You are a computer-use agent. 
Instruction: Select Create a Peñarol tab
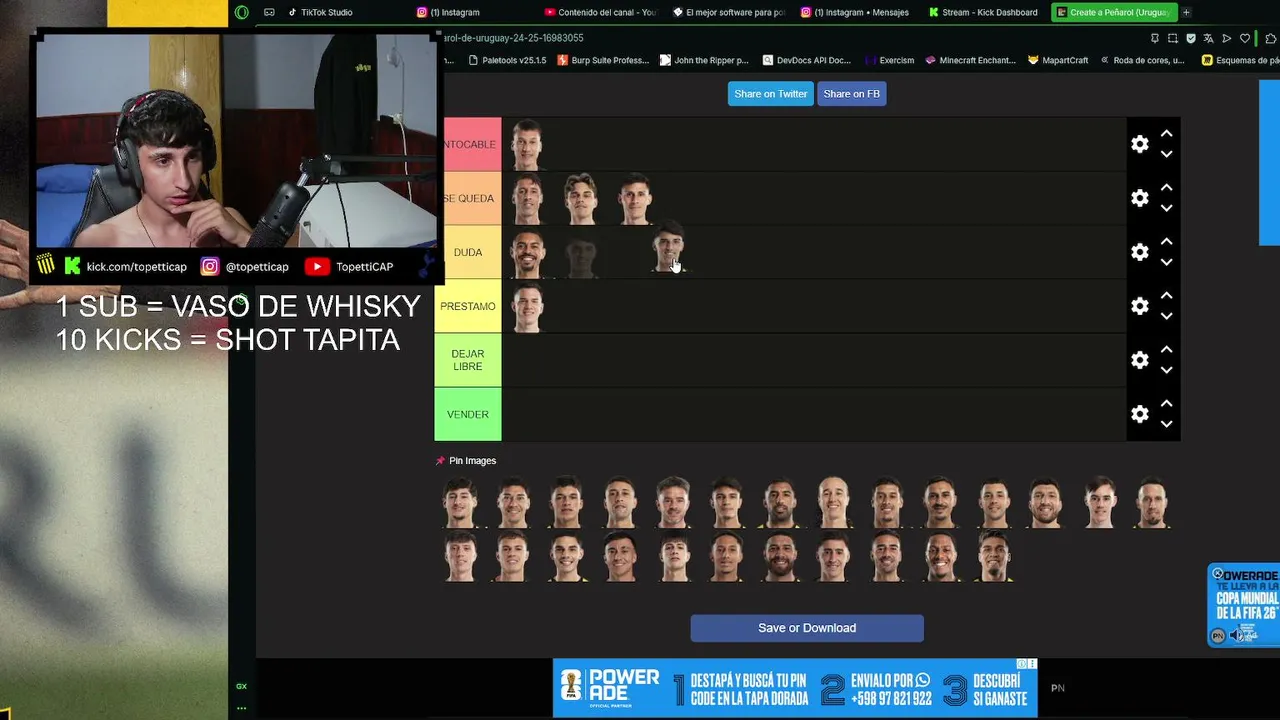click(1113, 12)
